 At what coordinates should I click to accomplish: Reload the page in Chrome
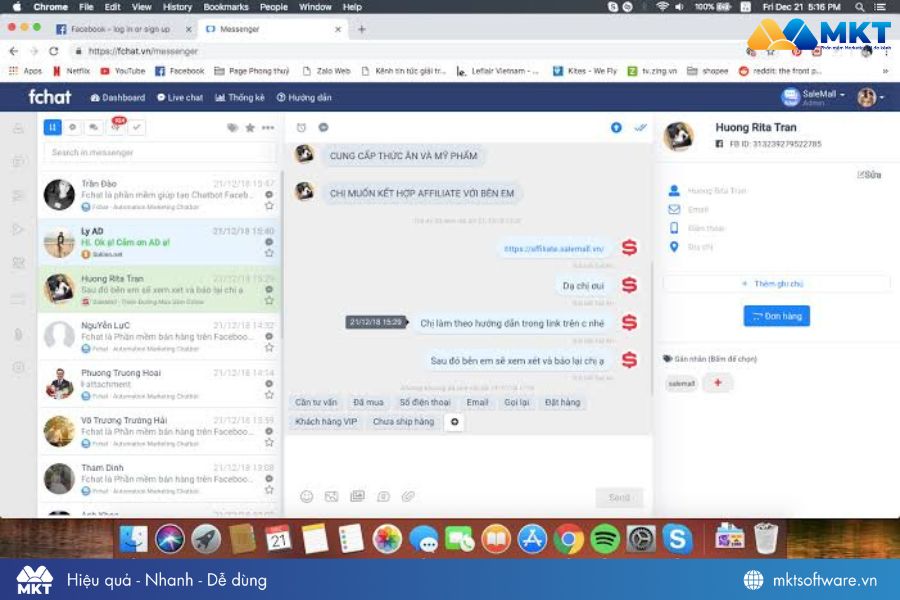pyautogui.click(x=53, y=51)
